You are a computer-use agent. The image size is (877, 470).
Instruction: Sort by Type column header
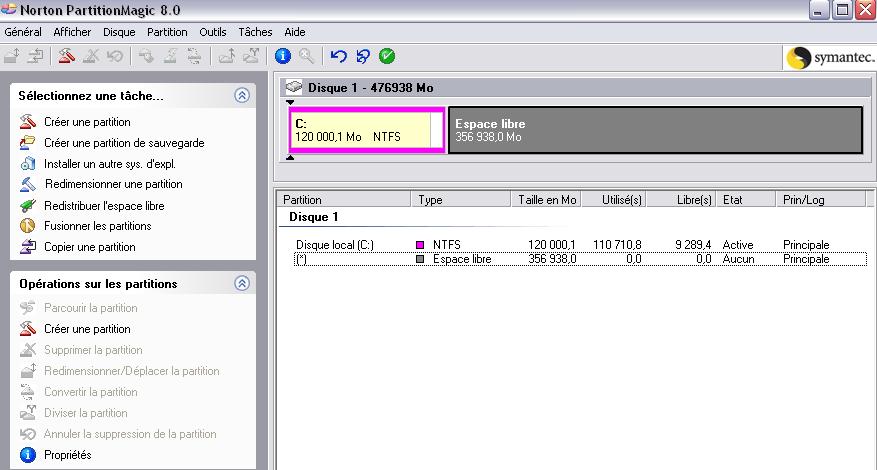coord(461,199)
